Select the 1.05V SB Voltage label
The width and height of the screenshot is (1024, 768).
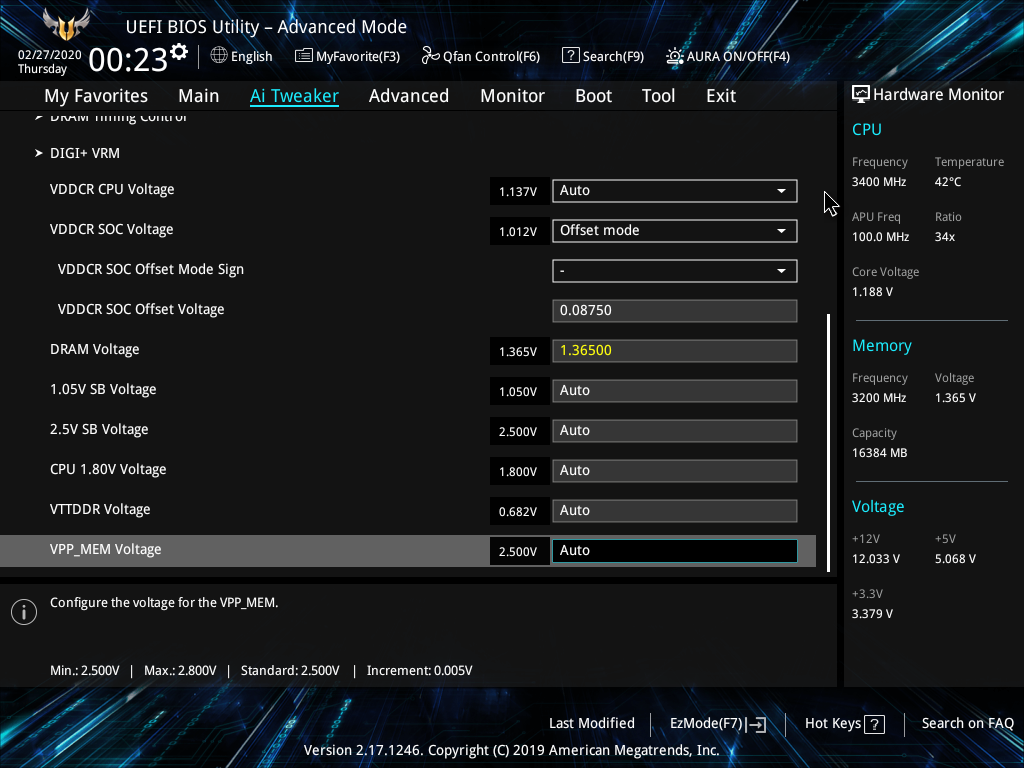click(103, 390)
